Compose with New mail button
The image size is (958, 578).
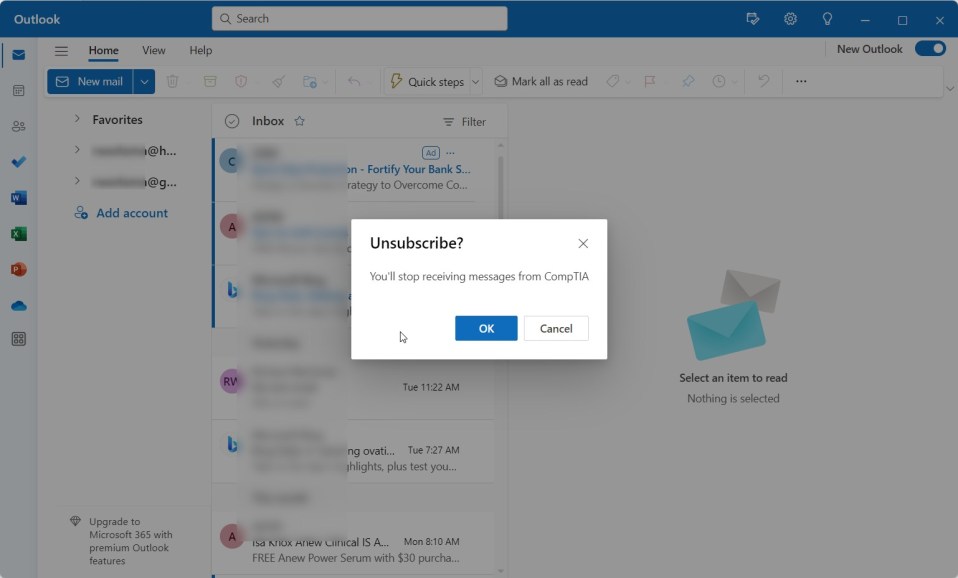point(90,81)
